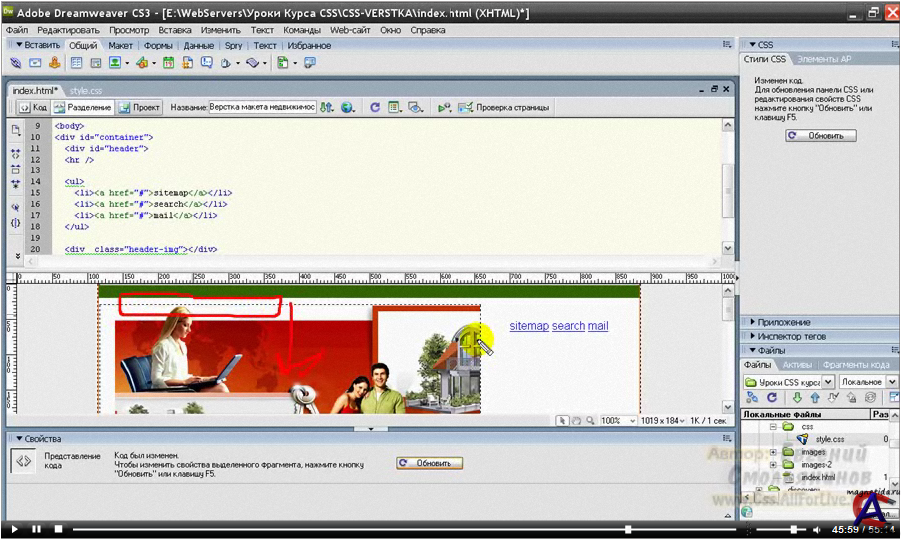Switch to Проект (Design) view

click(140, 107)
